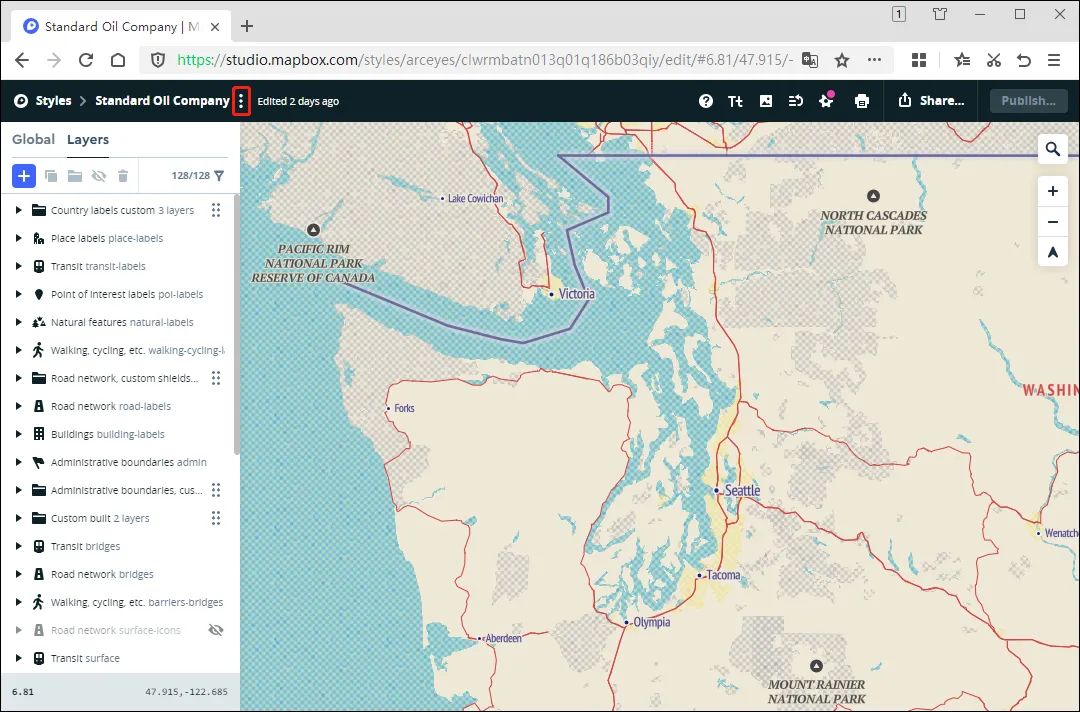Group layers using the folder icon
The height and width of the screenshot is (712, 1080).
(x=74, y=175)
